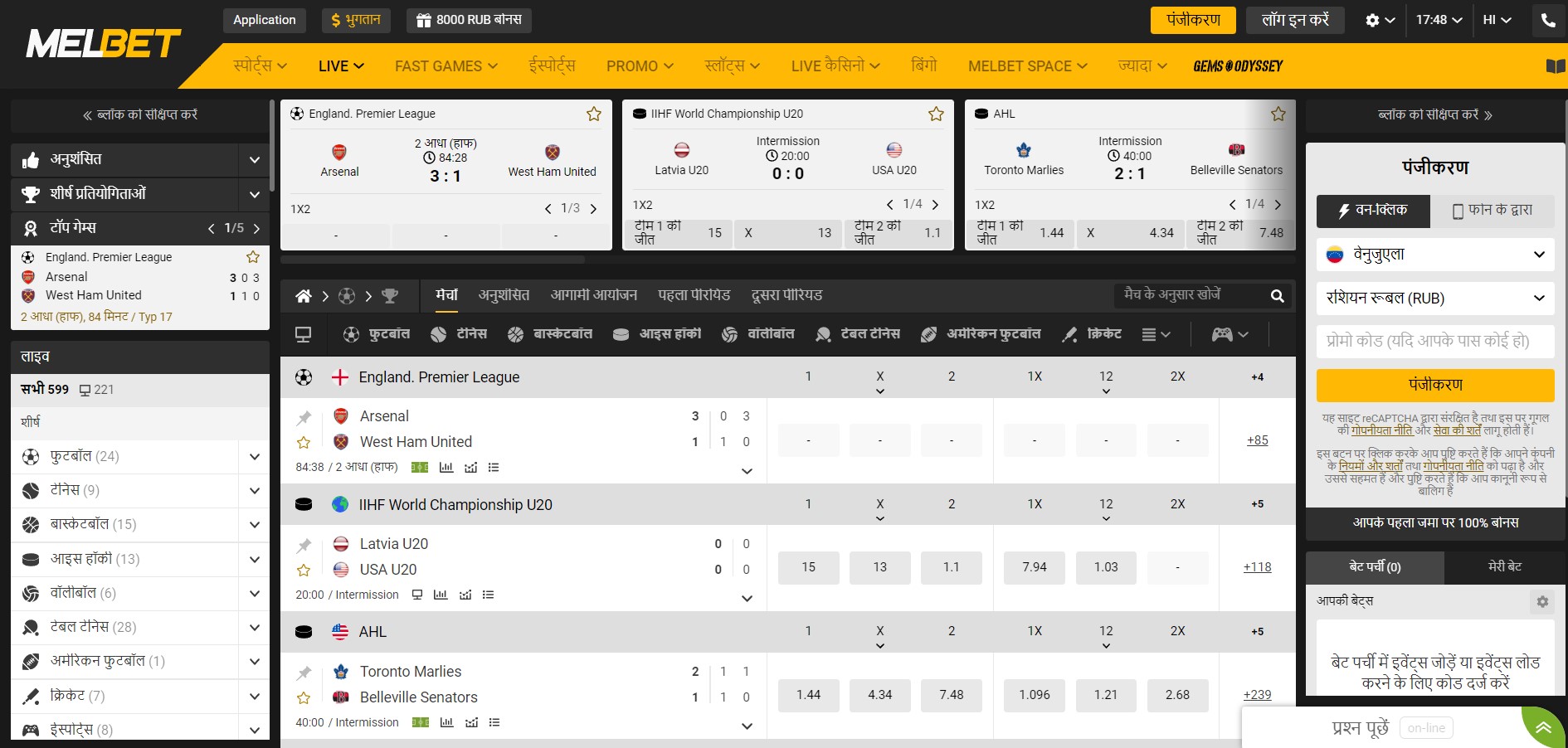Pin the Latvia U20 vs USA U20 match
1568x748 pixels.
click(304, 546)
